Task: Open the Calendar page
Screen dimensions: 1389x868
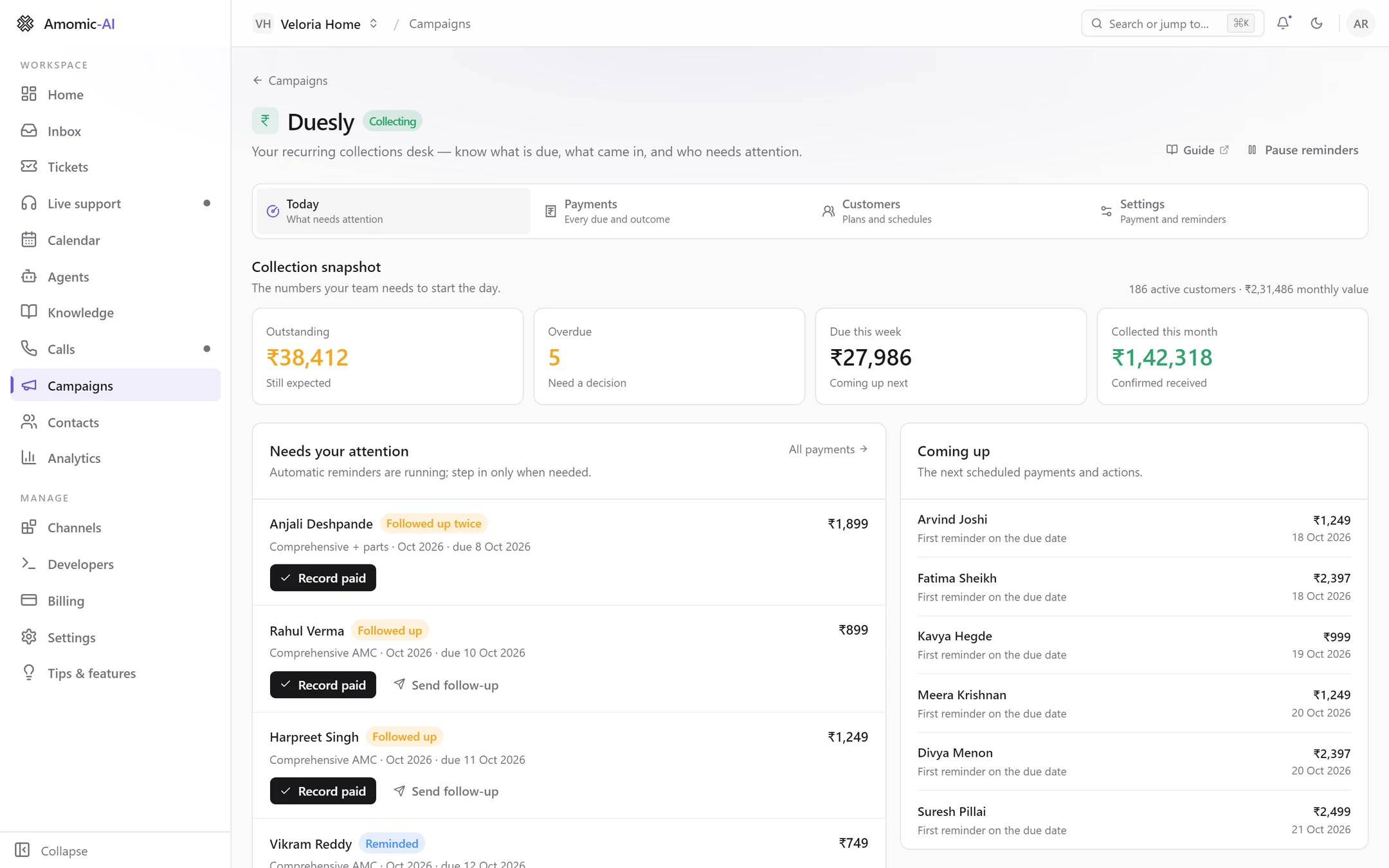Action: [116, 240]
